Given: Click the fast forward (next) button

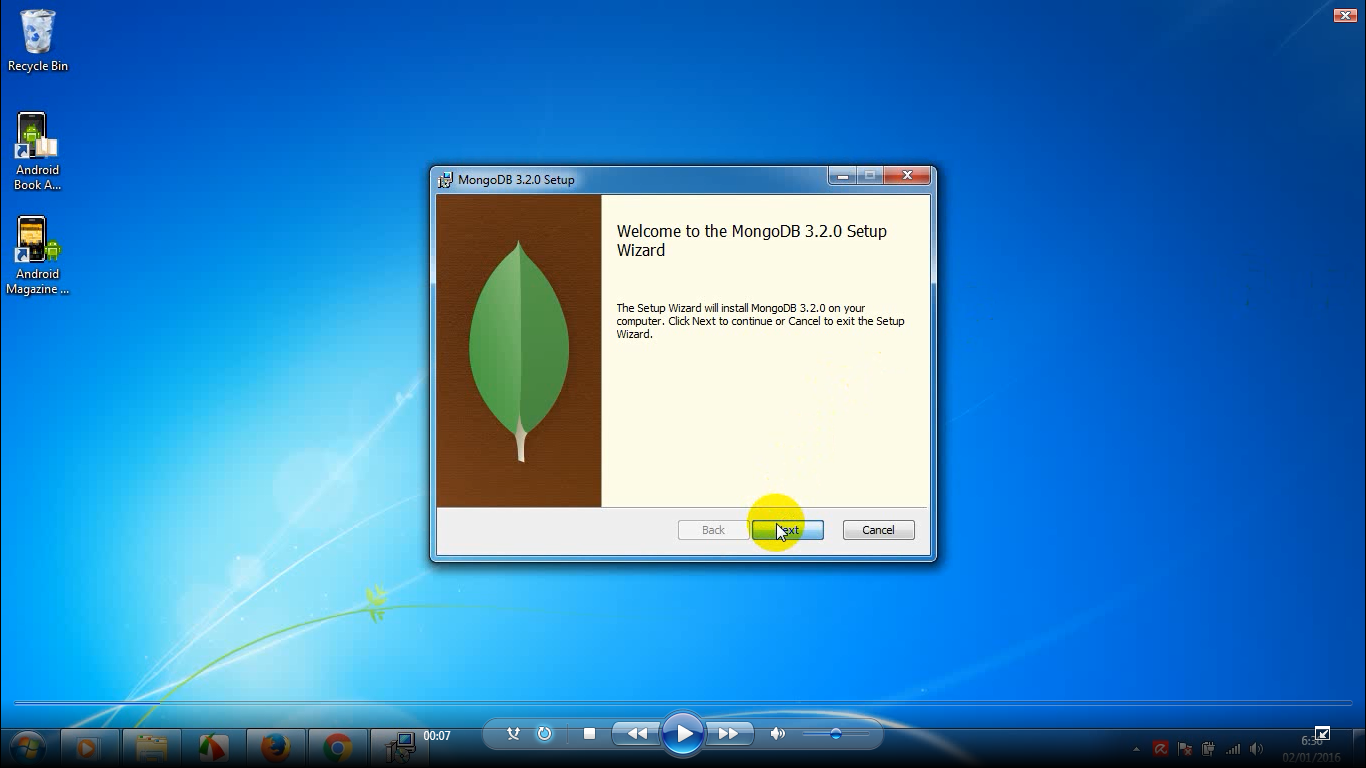Looking at the screenshot, I should pyautogui.click(x=729, y=734).
